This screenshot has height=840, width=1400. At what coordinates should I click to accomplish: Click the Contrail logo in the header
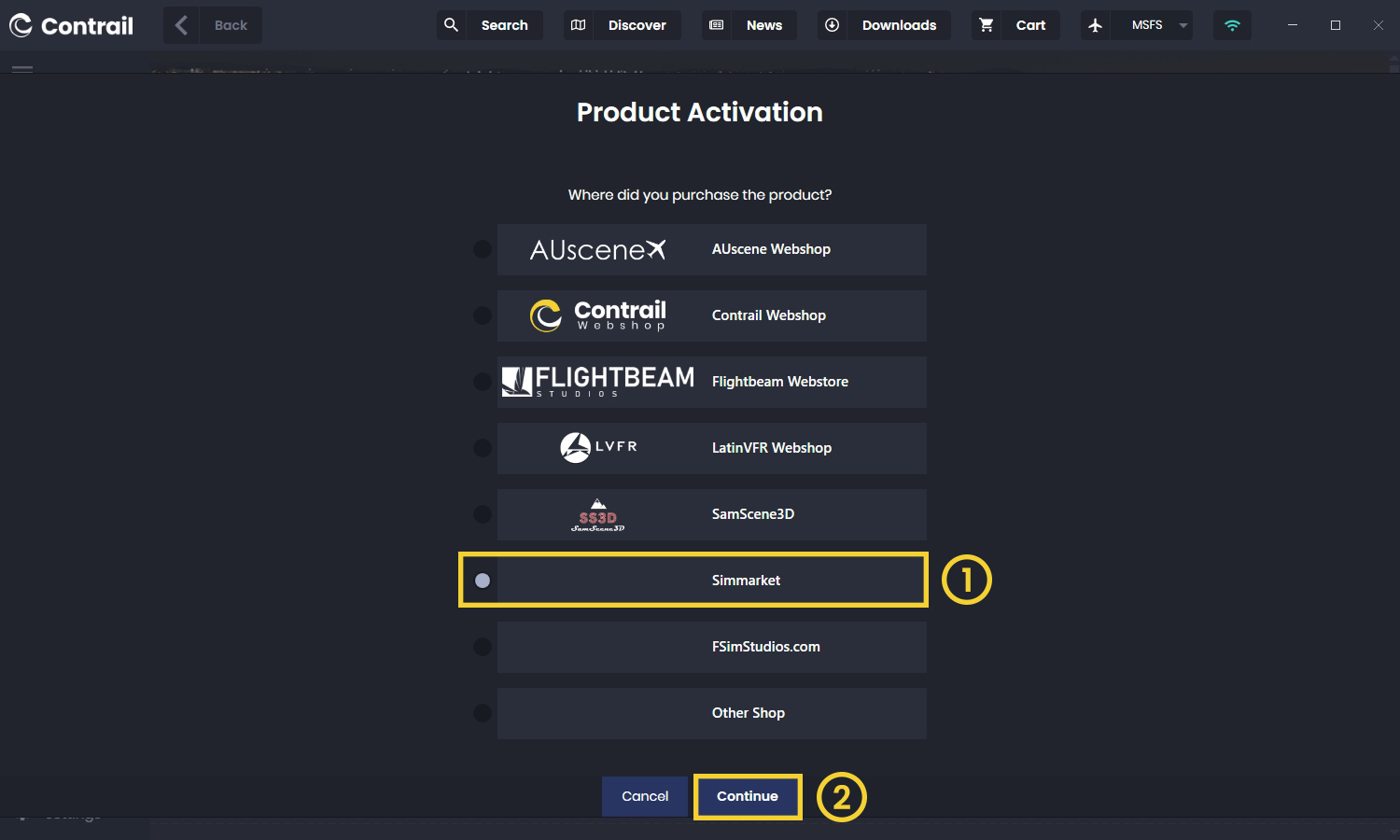click(72, 25)
